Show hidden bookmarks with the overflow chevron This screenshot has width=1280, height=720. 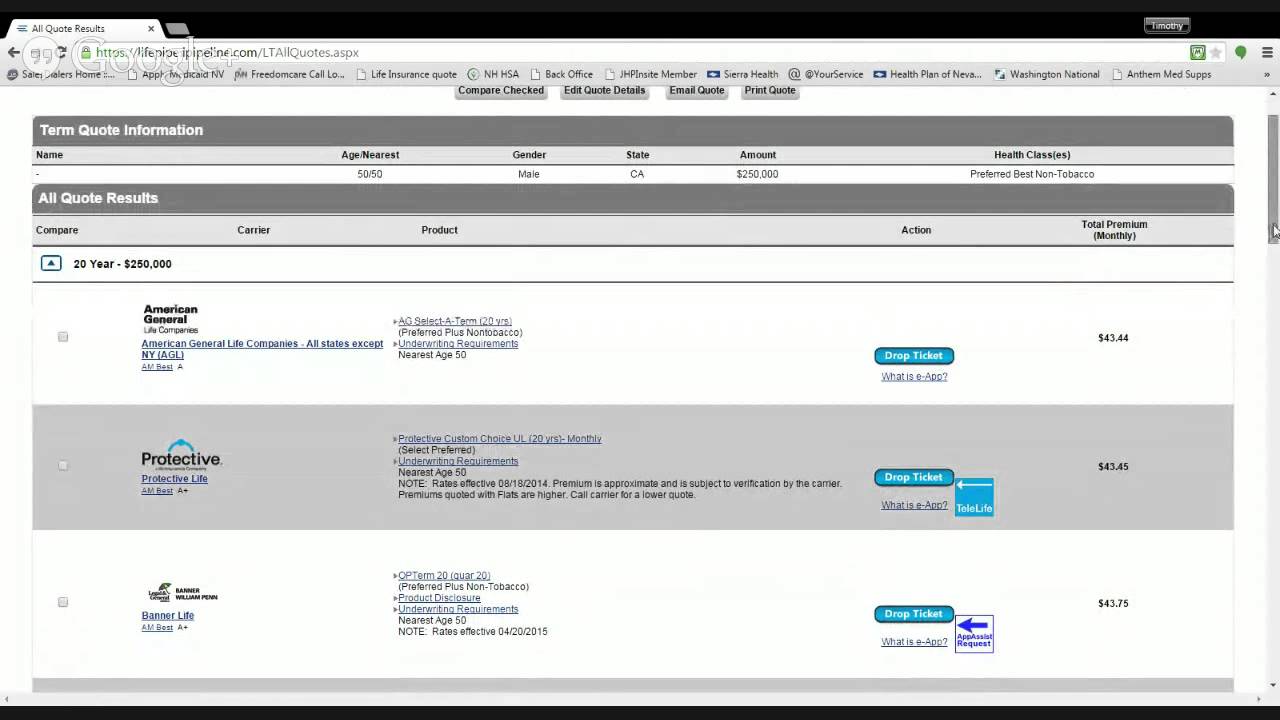click(1269, 74)
